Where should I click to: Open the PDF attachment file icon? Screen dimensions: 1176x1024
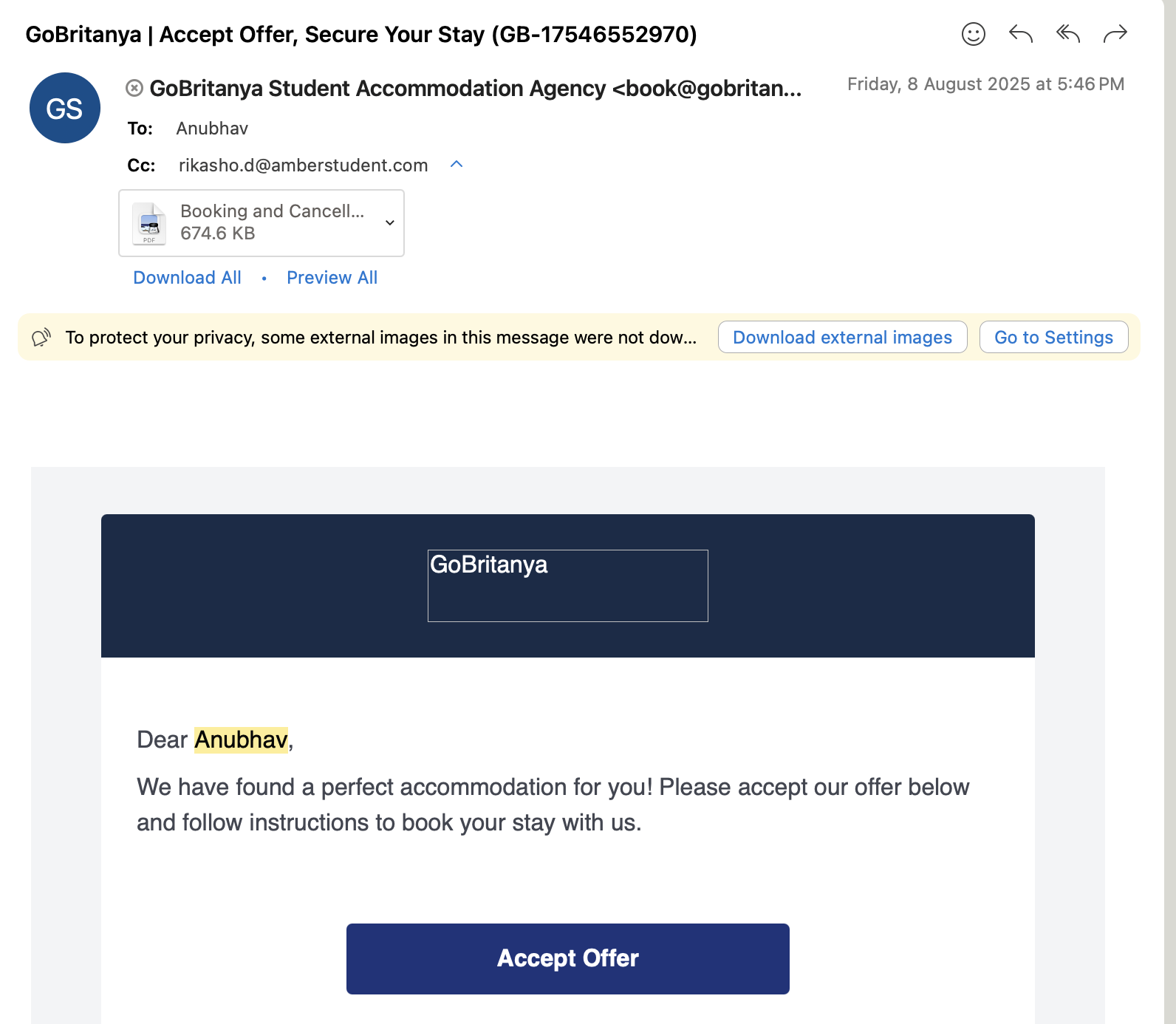tap(149, 223)
